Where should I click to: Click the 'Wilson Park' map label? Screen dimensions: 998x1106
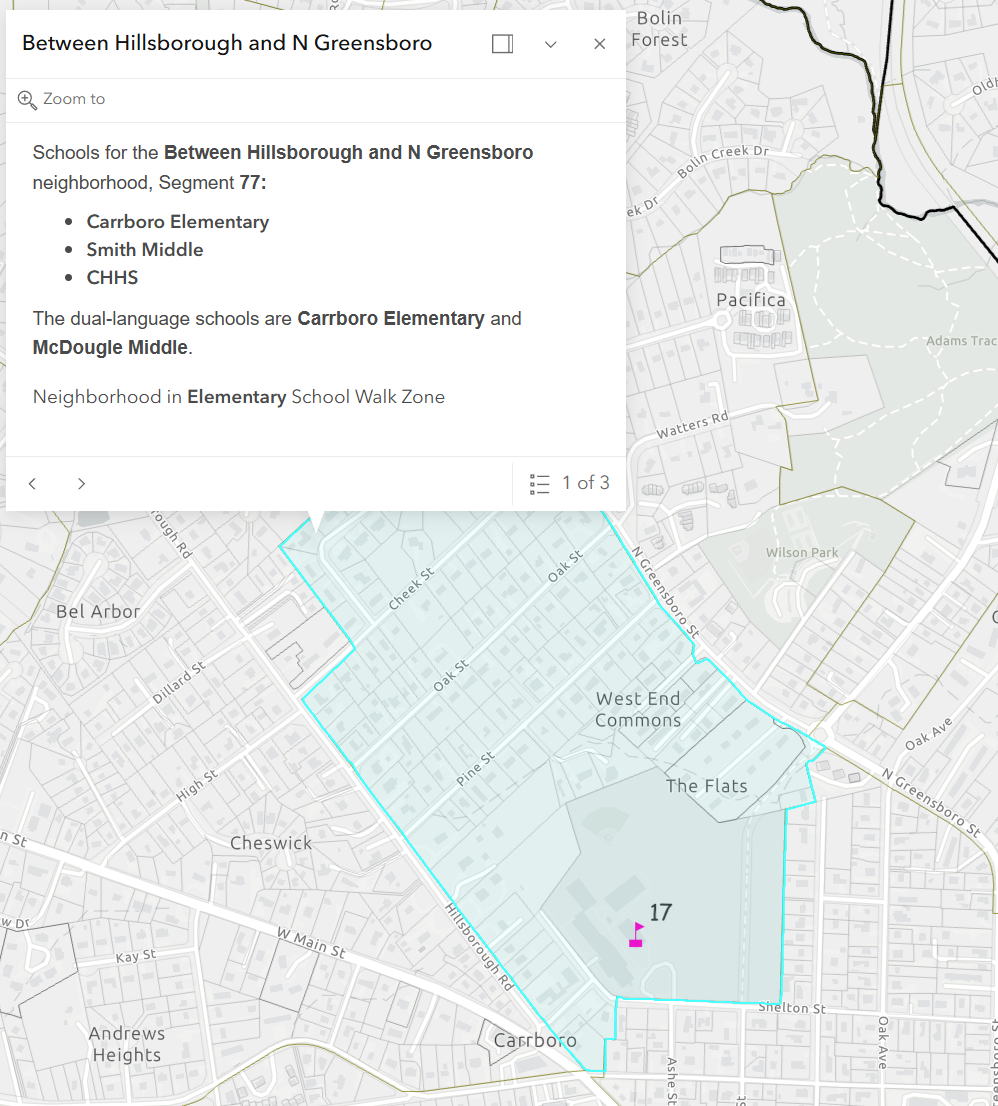tap(802, 552)
